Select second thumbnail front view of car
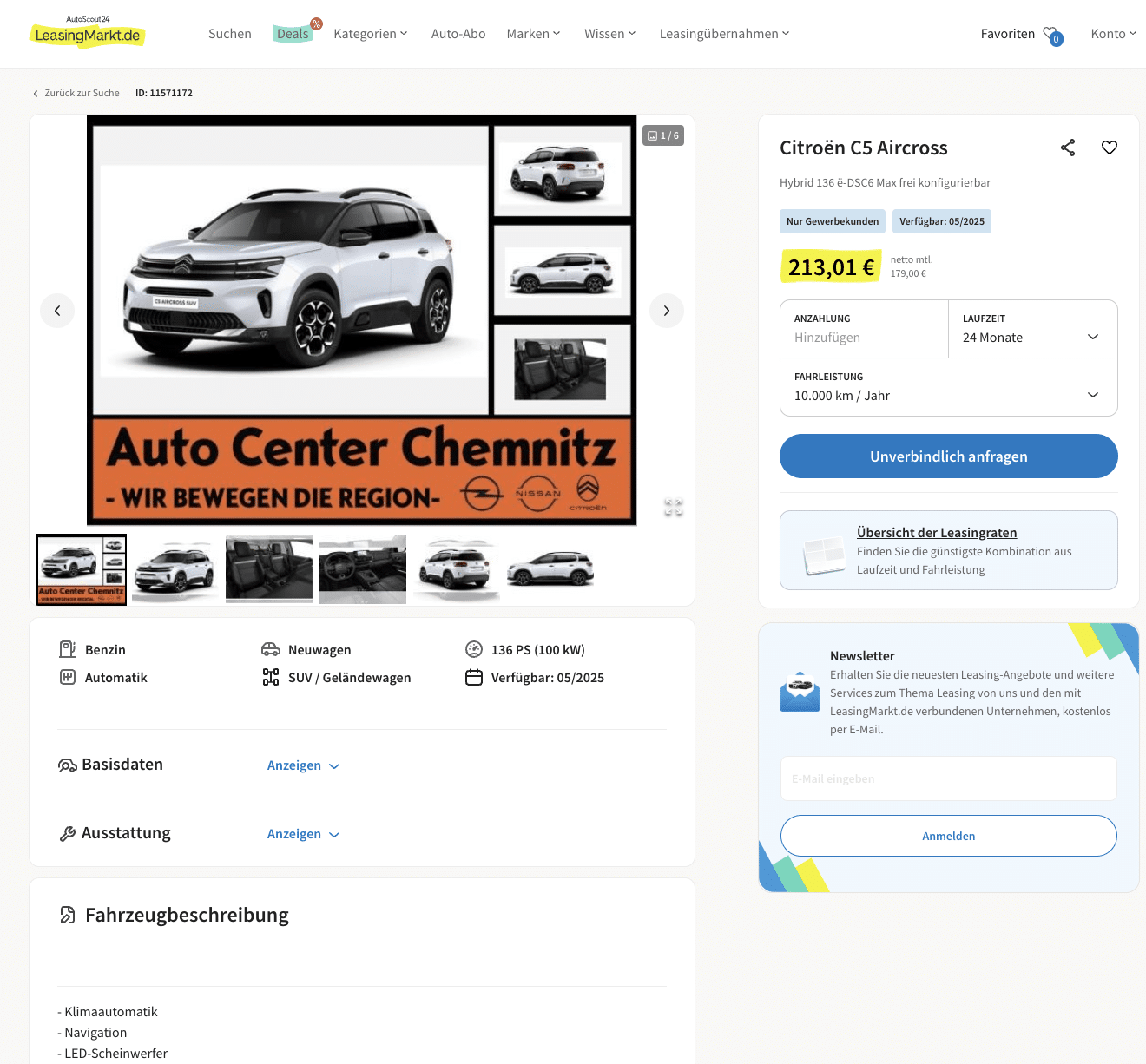The image size is (1146, 1064). tap(175, 569)
